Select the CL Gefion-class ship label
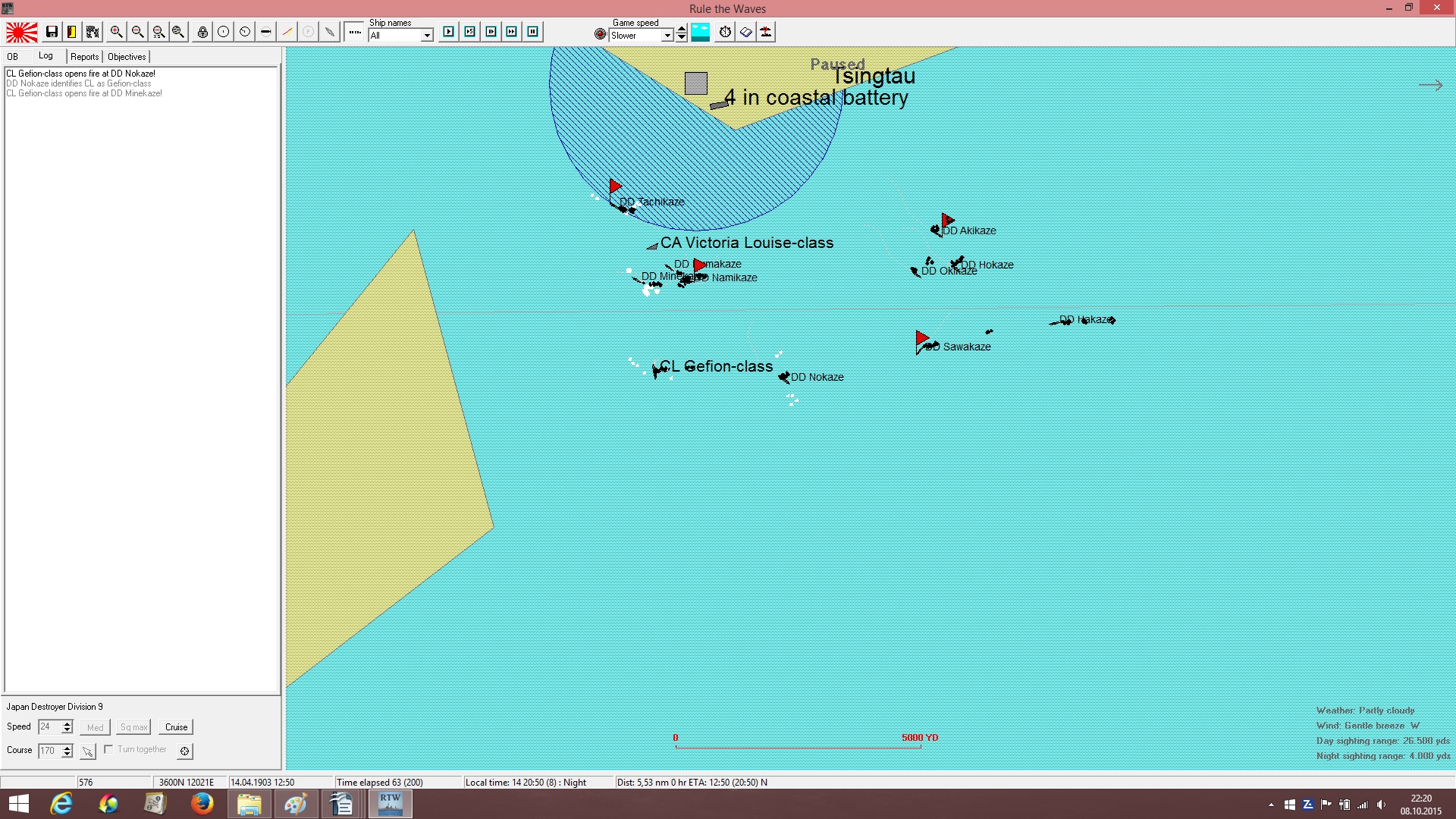Viewport: 1456px width, 819px height. 717,366
